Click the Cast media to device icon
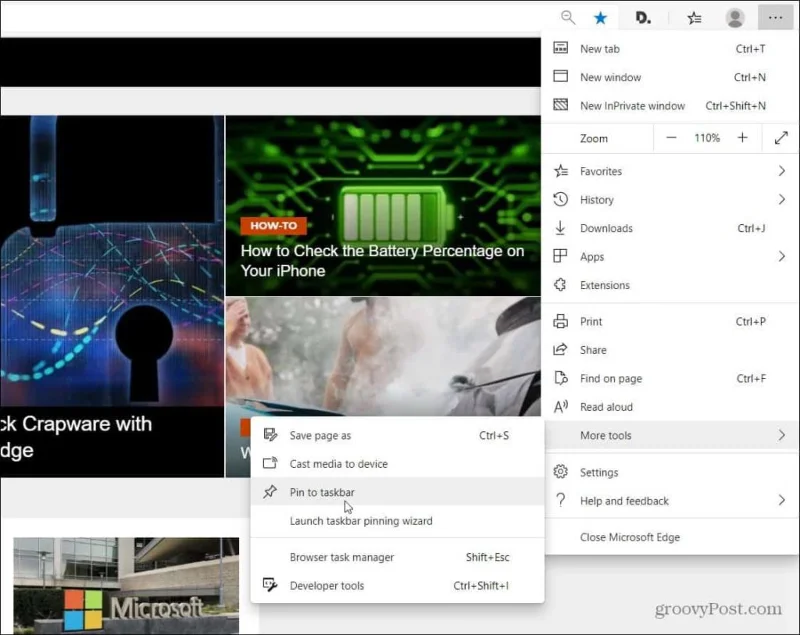This screenshot has width=800, height=635. click(x=270, y=464)
